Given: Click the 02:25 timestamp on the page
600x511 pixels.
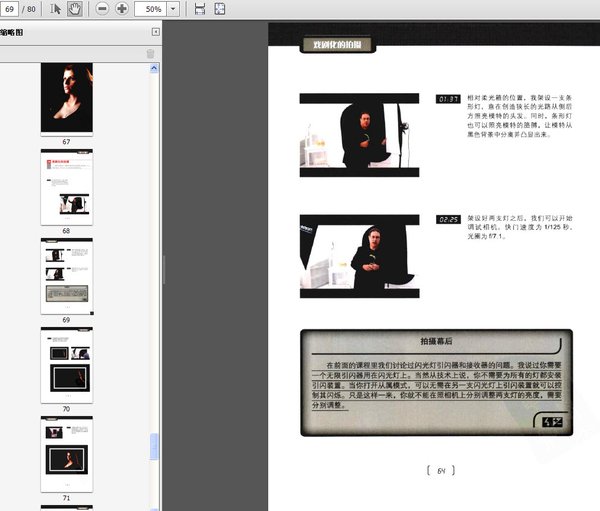Looking at the screenshot, I should click(448, 220).
